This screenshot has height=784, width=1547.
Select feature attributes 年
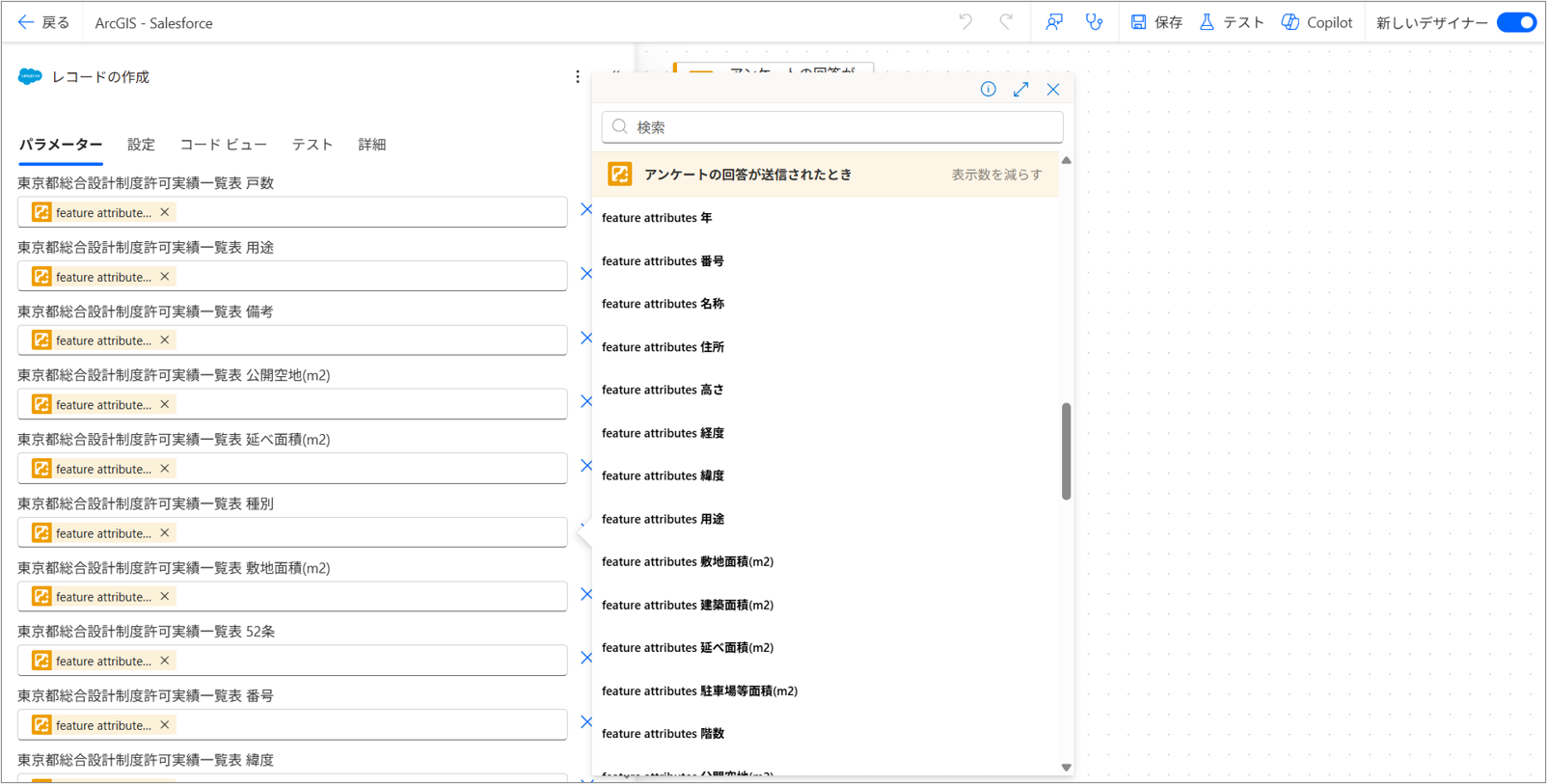click(x=657, y=218)
